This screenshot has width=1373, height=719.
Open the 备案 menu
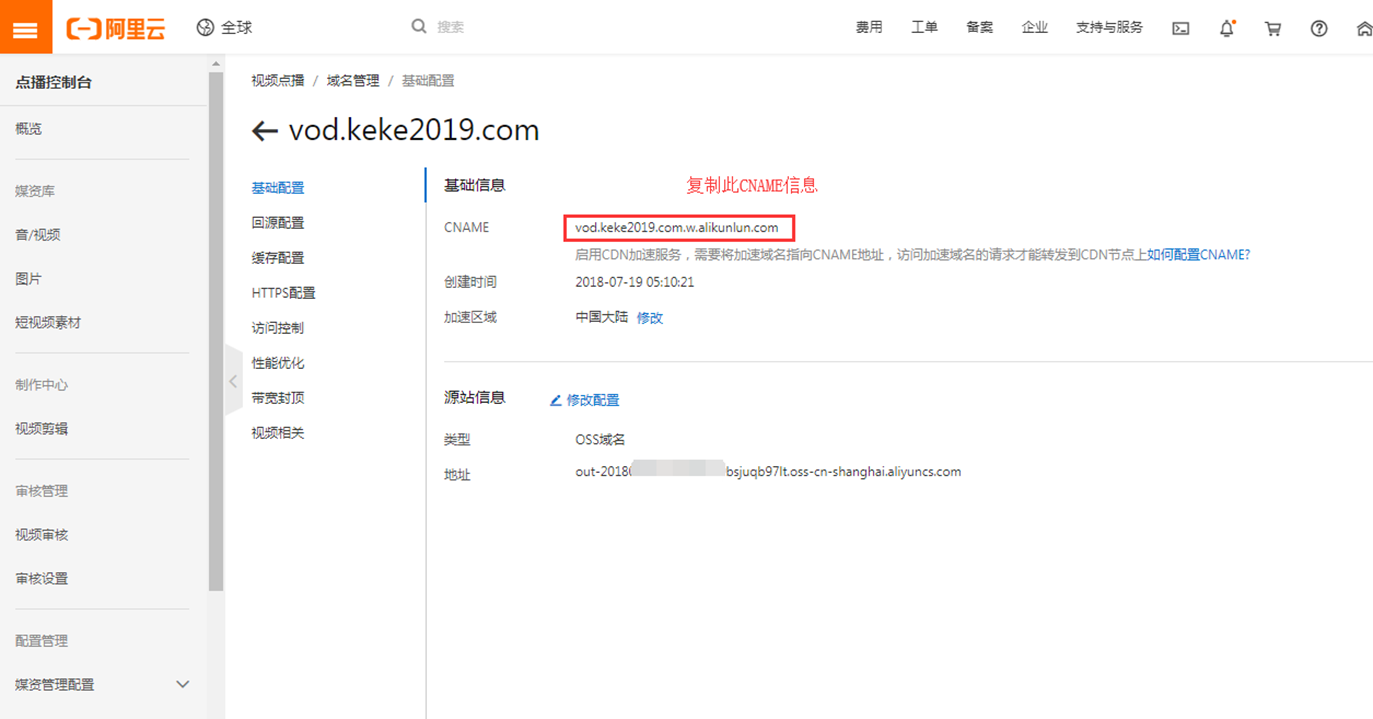pos(979,28)
